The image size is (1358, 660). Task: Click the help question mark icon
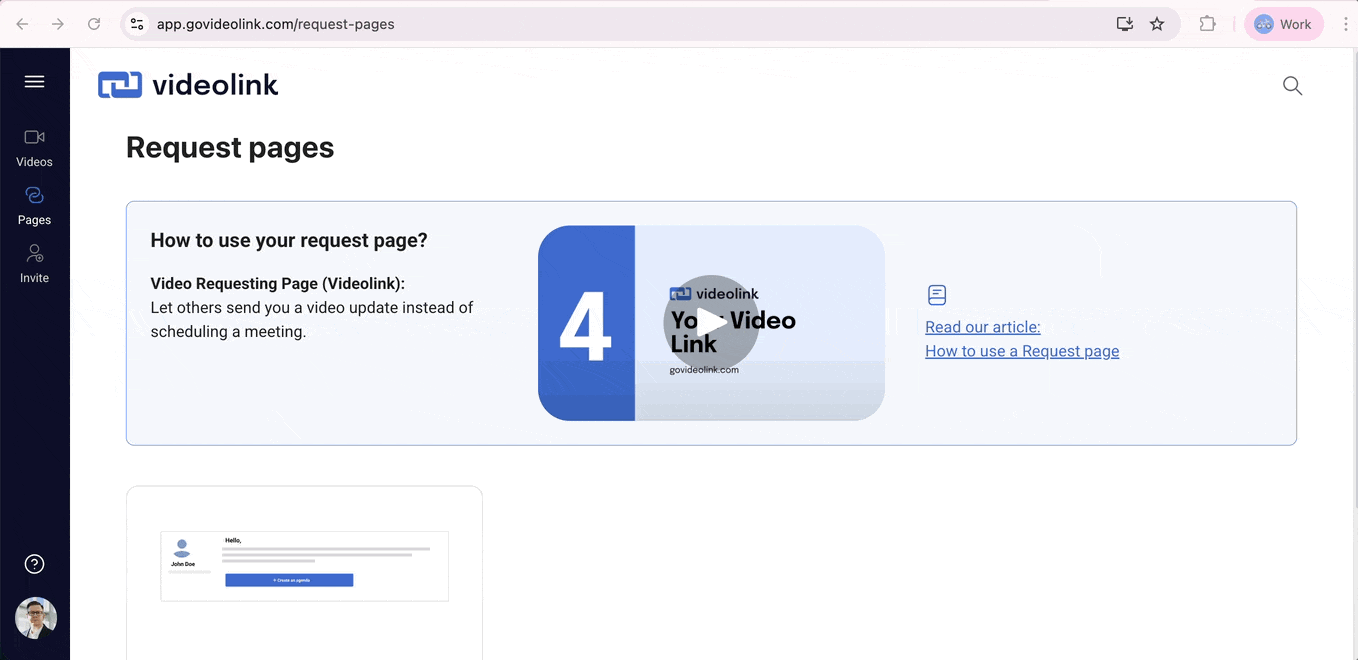point(34,564)
